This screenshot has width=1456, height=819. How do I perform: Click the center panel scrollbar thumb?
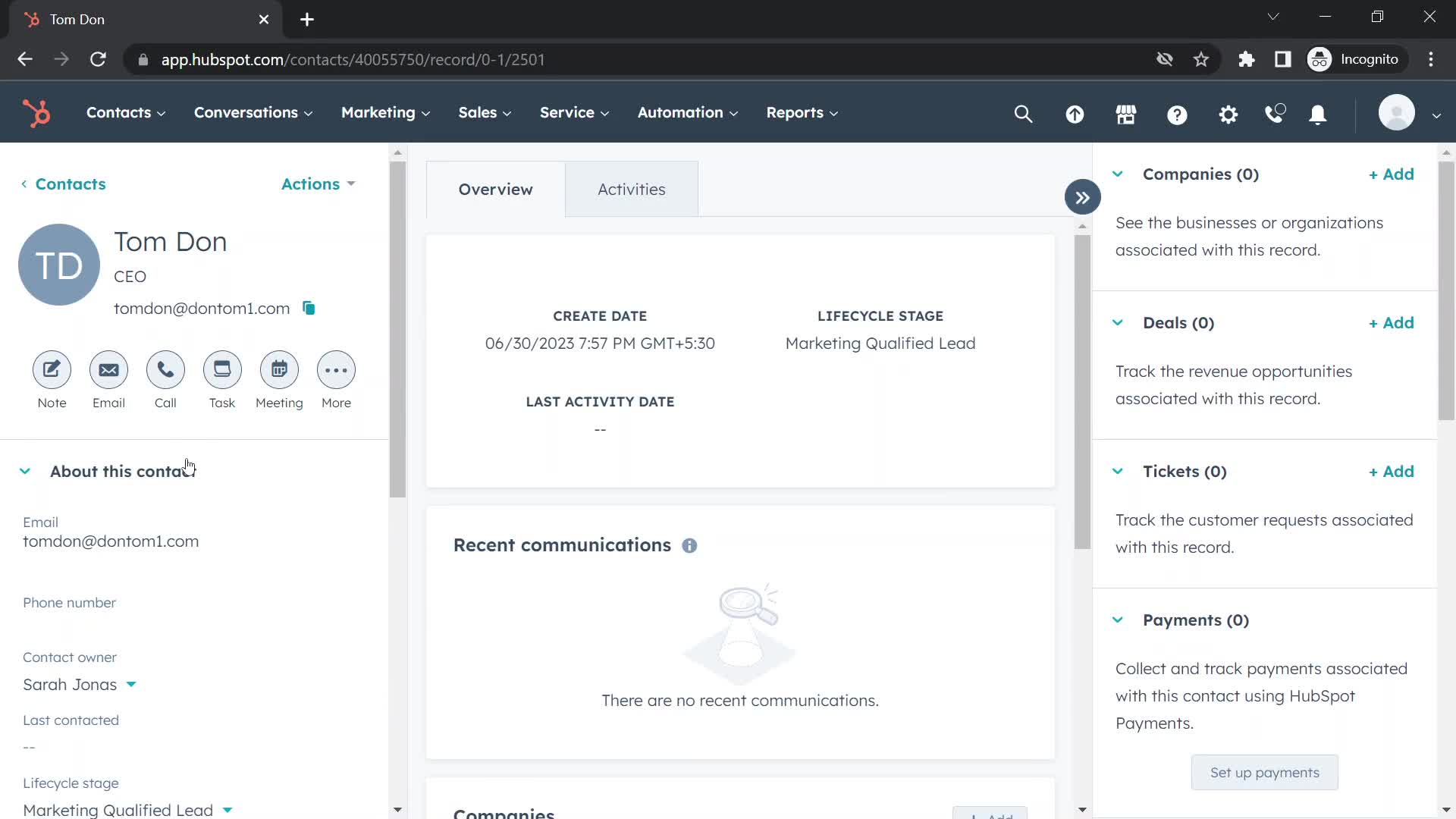pos(1082,392)
